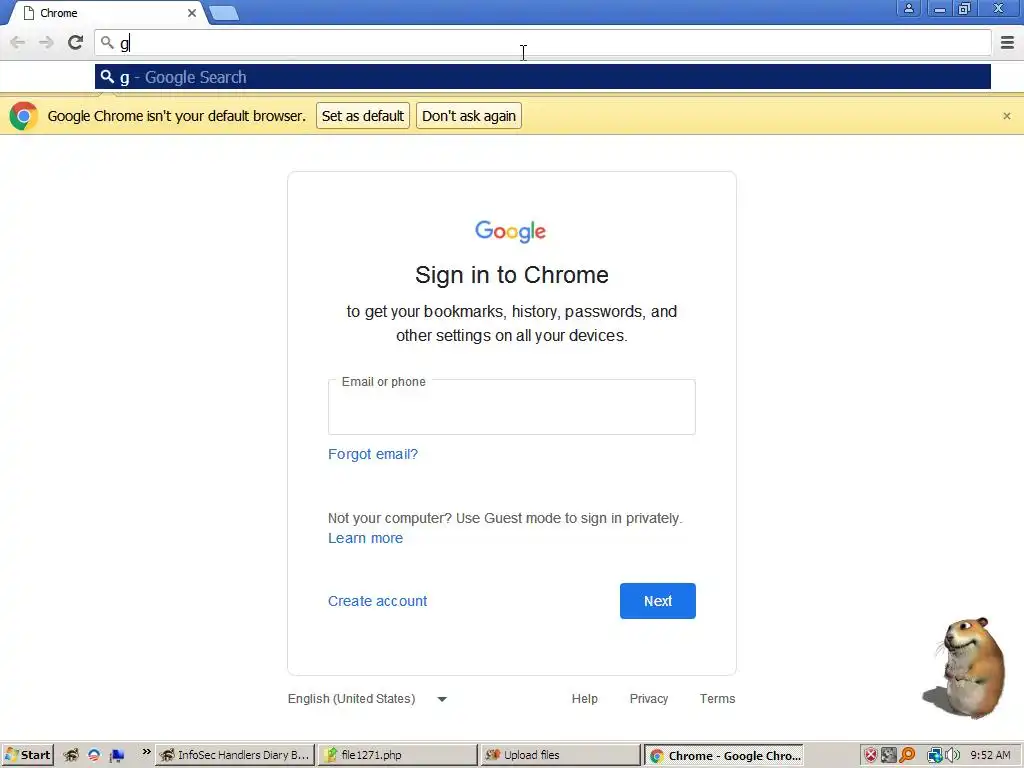Click the show desktop quick launch icon

coord(117,756)
